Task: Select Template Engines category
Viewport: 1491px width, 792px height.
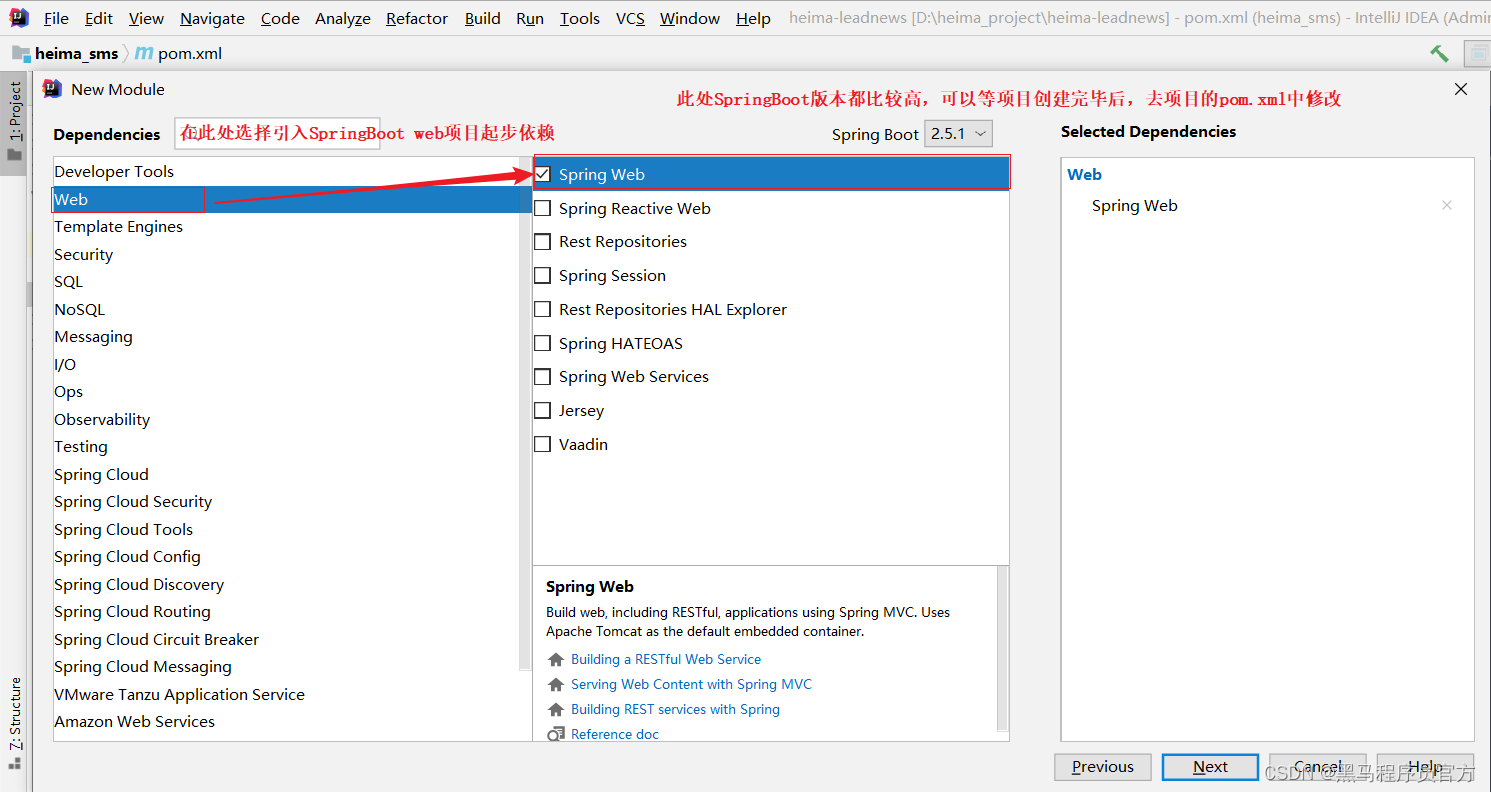Action: [x=286, y=227]
